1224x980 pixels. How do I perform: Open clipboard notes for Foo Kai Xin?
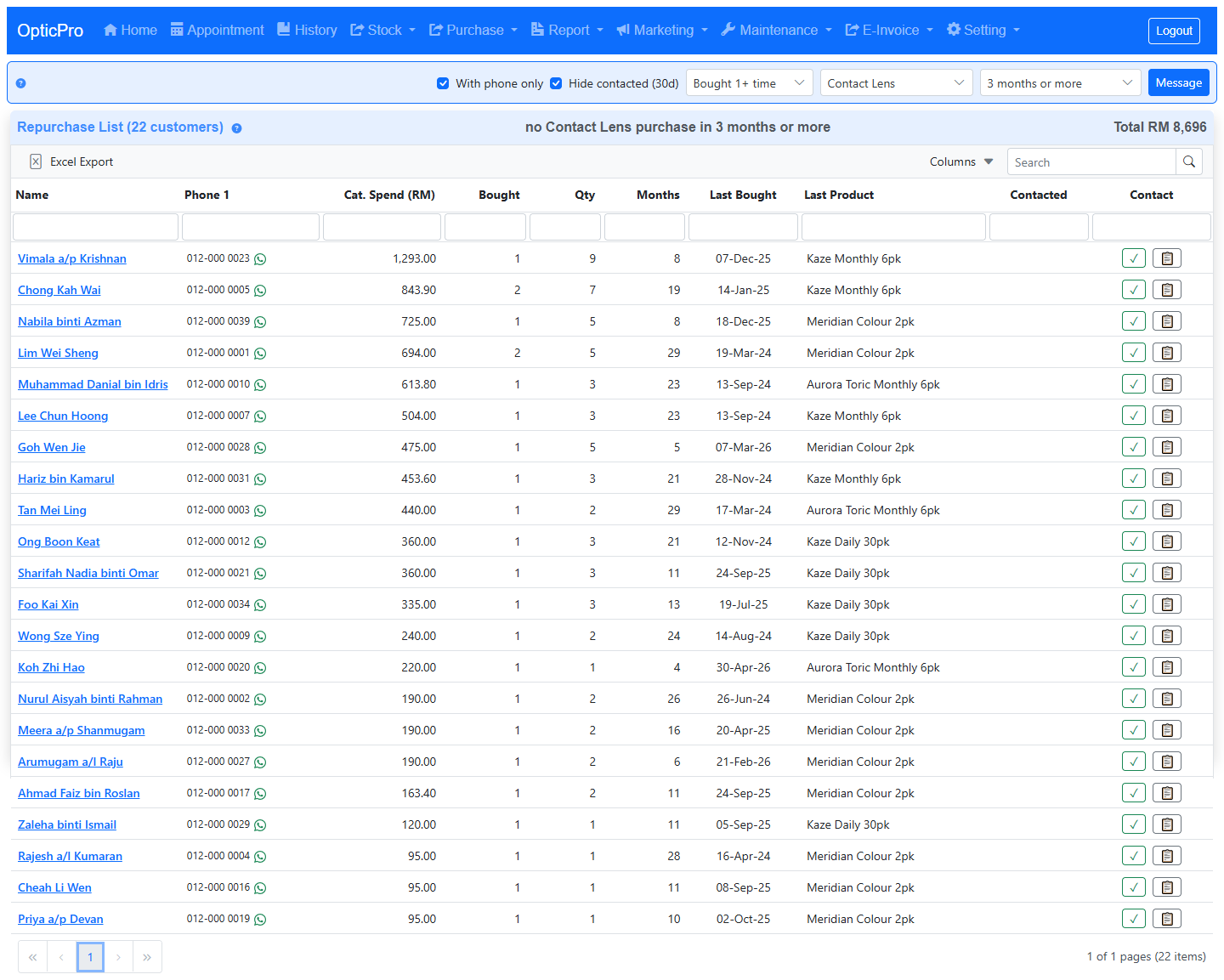(1167, 604)
